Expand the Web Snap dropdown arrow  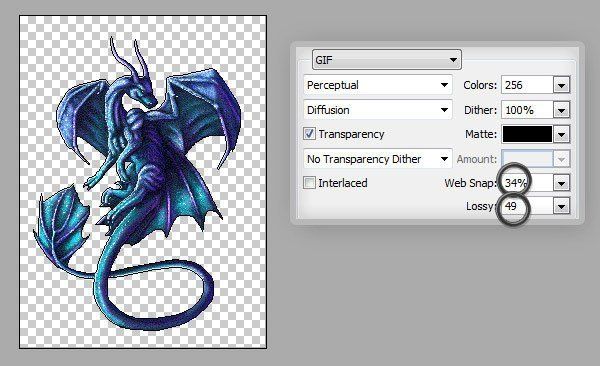tap(561, 183)
